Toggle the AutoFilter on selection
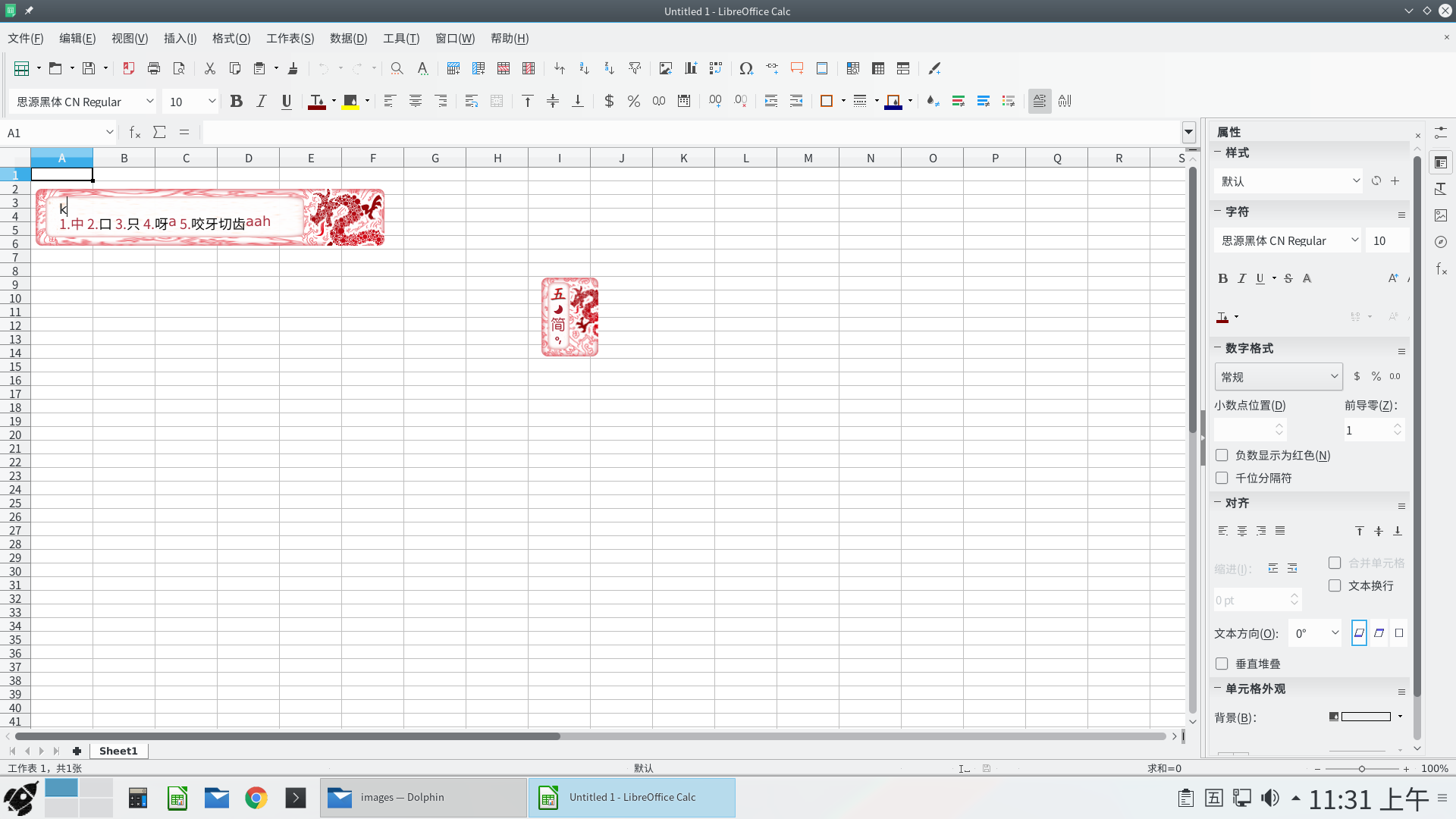 point(635,68)
